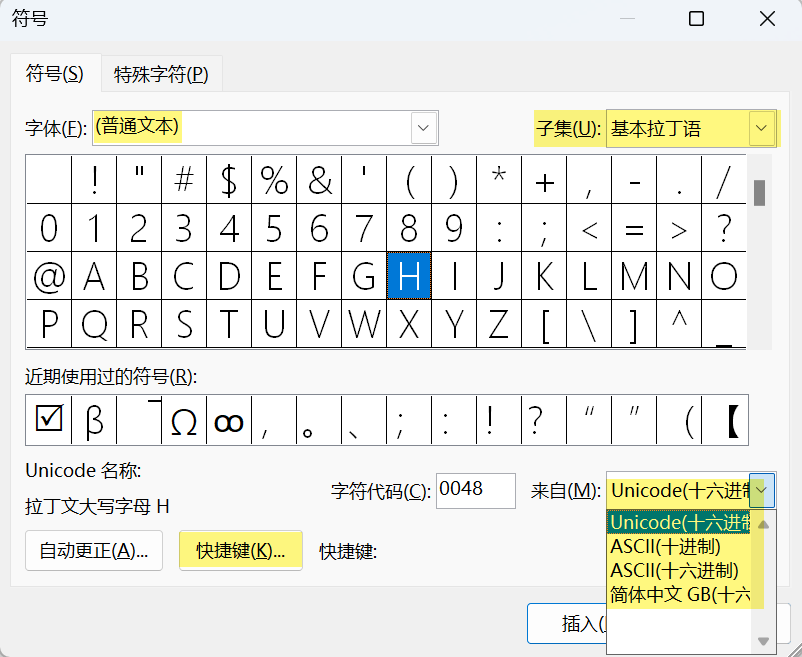Select the 、 enumeration comma recent symbol
Image resolution: width=802 pixels, height=657 pixels.
[x=364, y=420]
